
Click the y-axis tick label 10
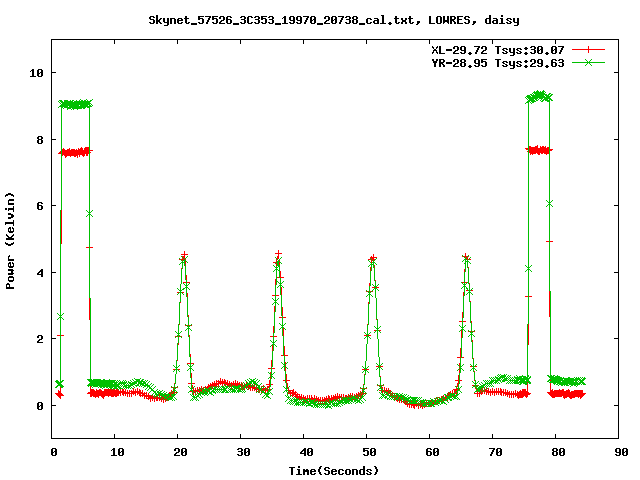coord(36,73)
